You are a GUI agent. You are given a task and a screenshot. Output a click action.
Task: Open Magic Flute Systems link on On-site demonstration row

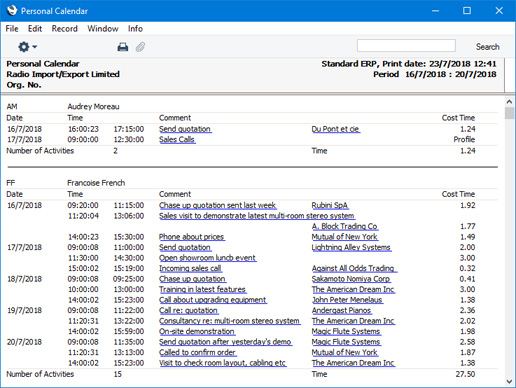[x=346, y=331]
